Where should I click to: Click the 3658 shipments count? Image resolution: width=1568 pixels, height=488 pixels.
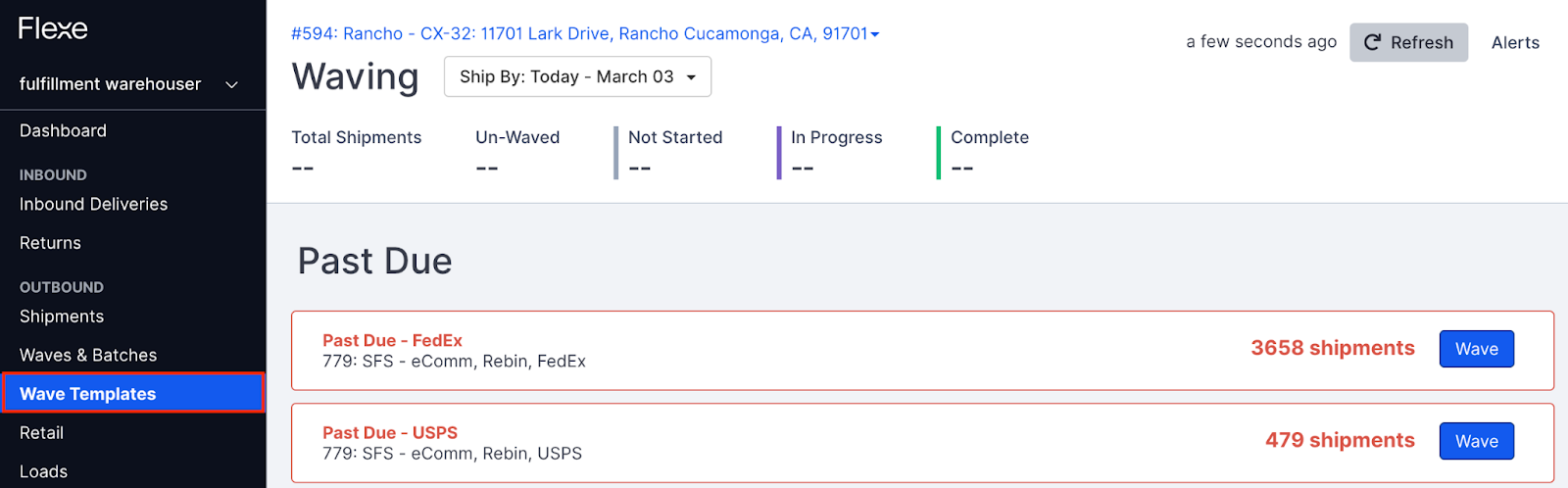point(1332,348)
